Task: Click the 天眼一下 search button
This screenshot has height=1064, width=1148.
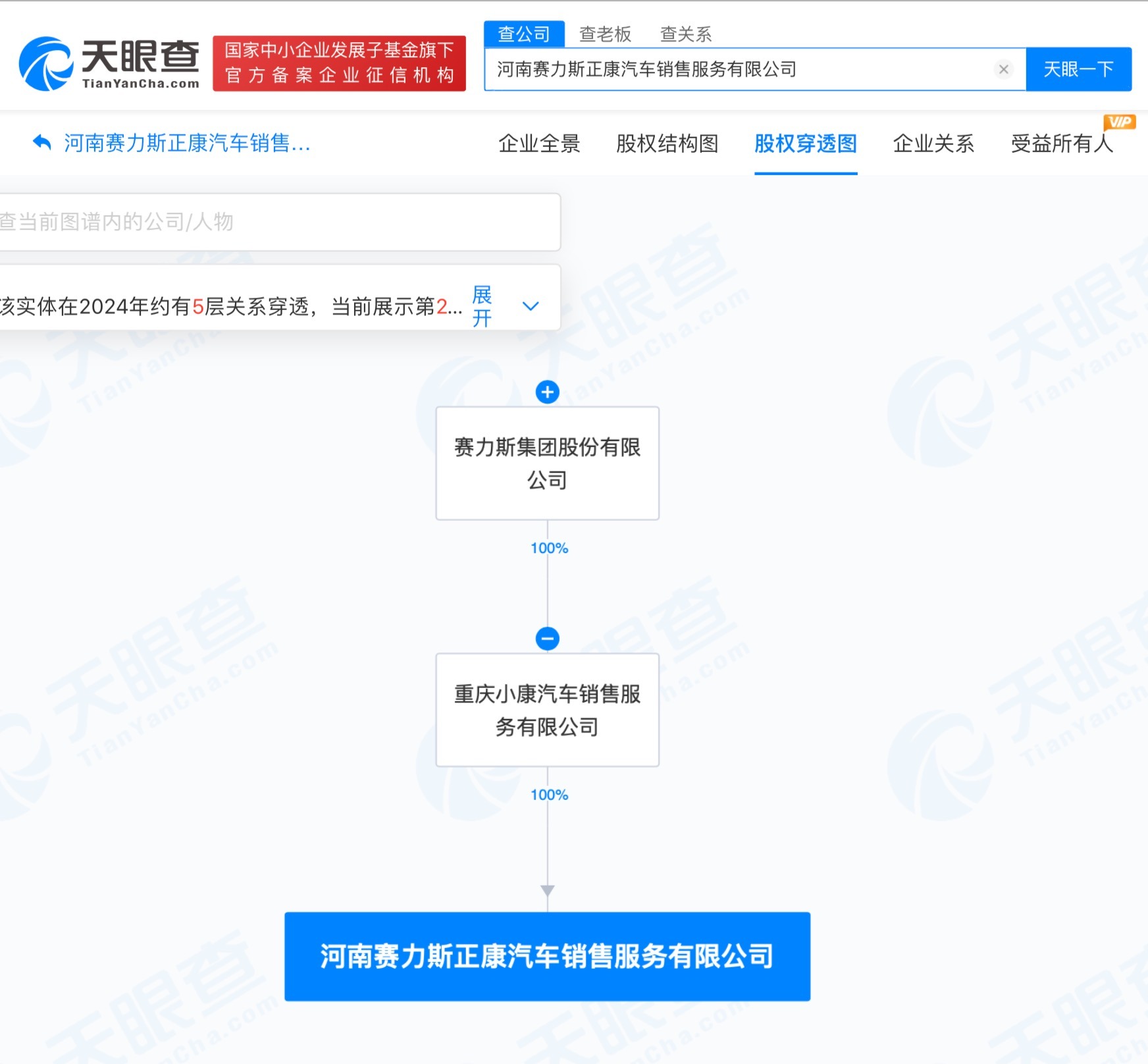Action: pyautogui.click(x=1079, y=69)
